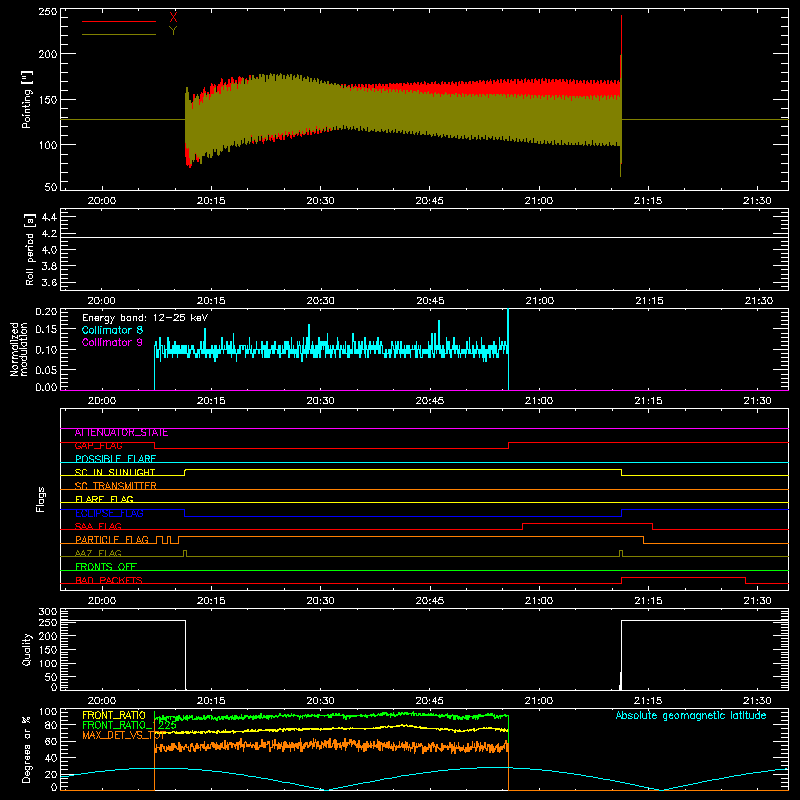Click the '21:30' time label under modulation plot

click(757, 401)
